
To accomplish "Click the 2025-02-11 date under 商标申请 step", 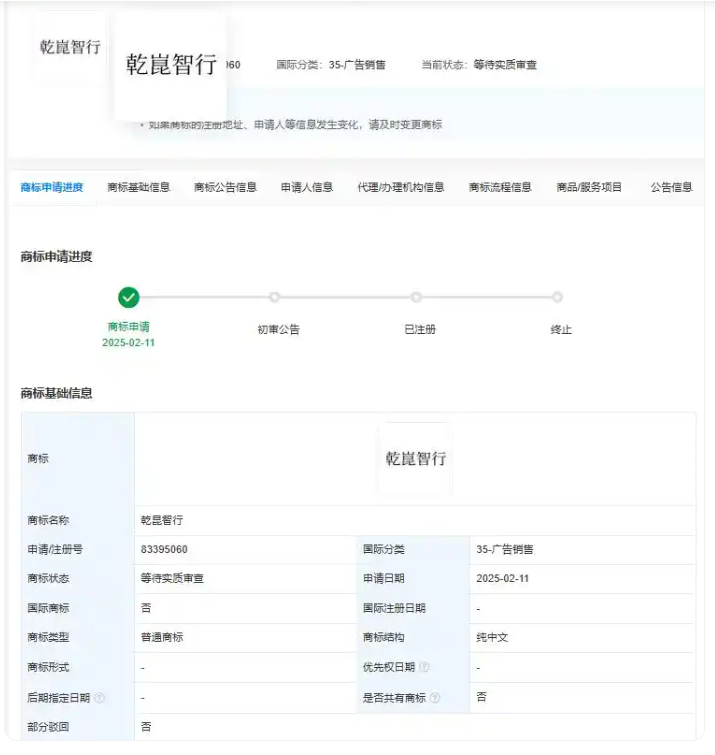I will (129, 343).
